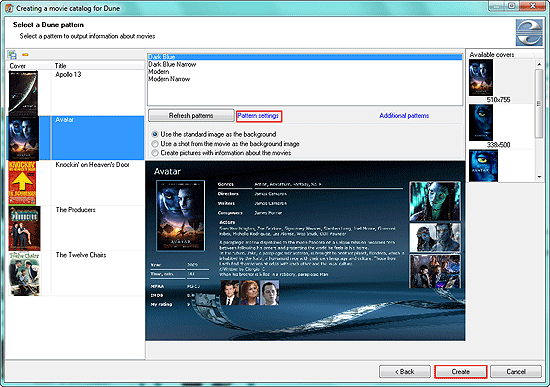The image size is (550, 387).
Task: Close the dialog window
Action: 532,6
